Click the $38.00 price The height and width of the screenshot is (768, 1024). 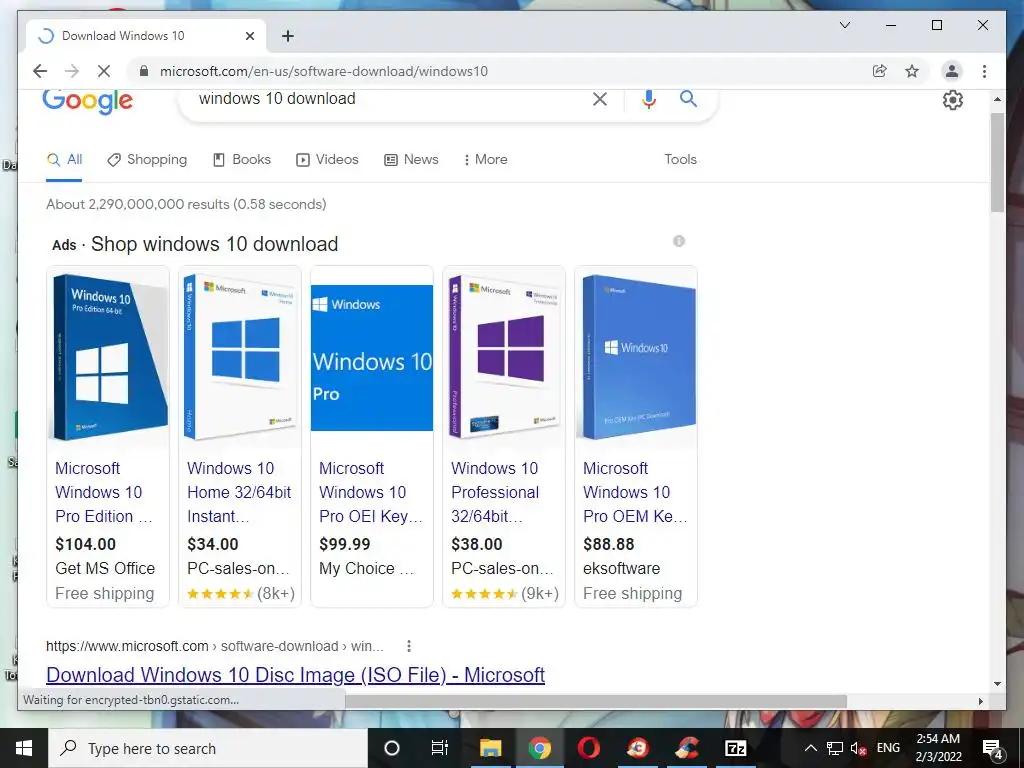click(477, 544)
